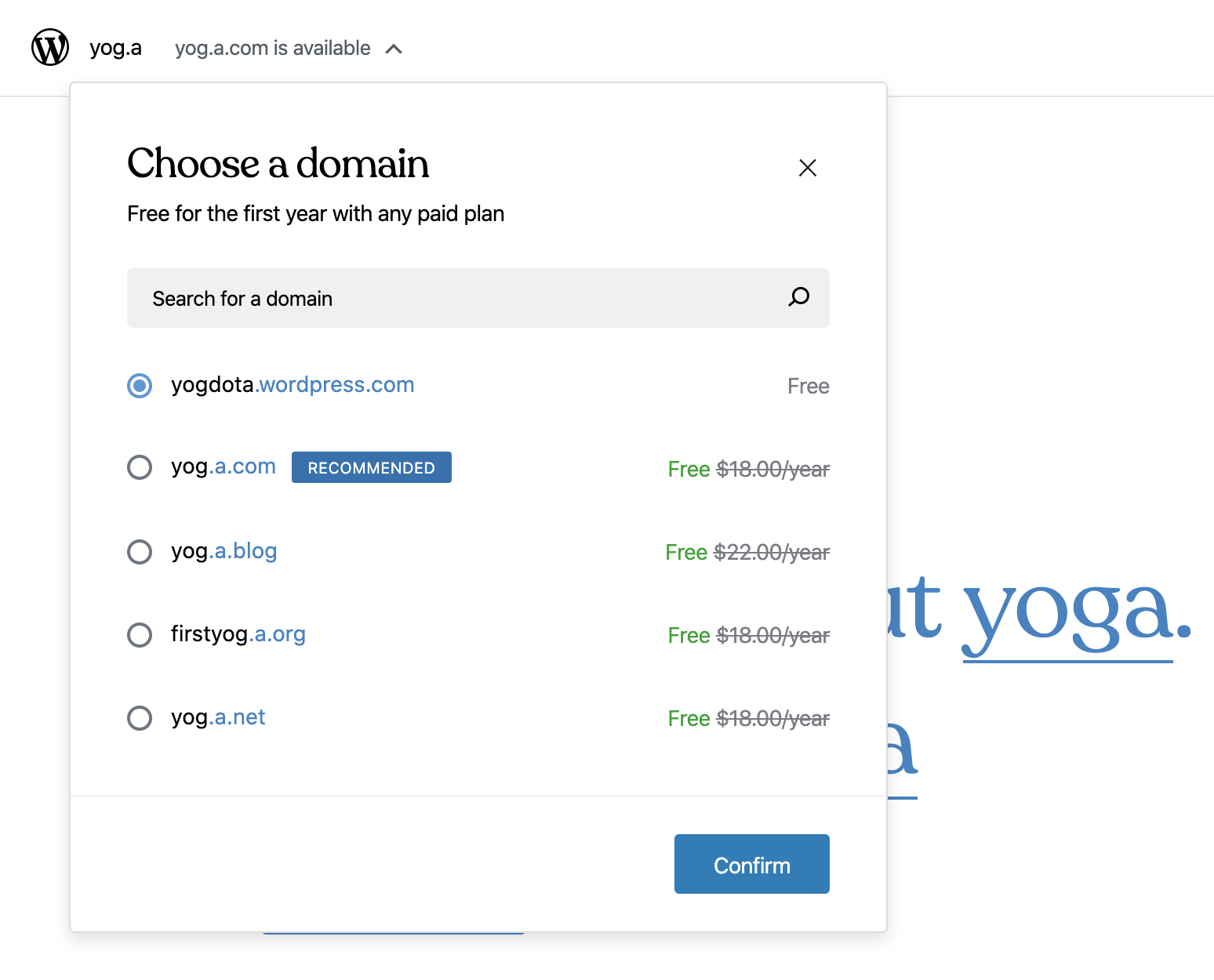Click the magnifying glass search icon
This screenshot has height=980, width=1214.
click(x=798, y=298)
